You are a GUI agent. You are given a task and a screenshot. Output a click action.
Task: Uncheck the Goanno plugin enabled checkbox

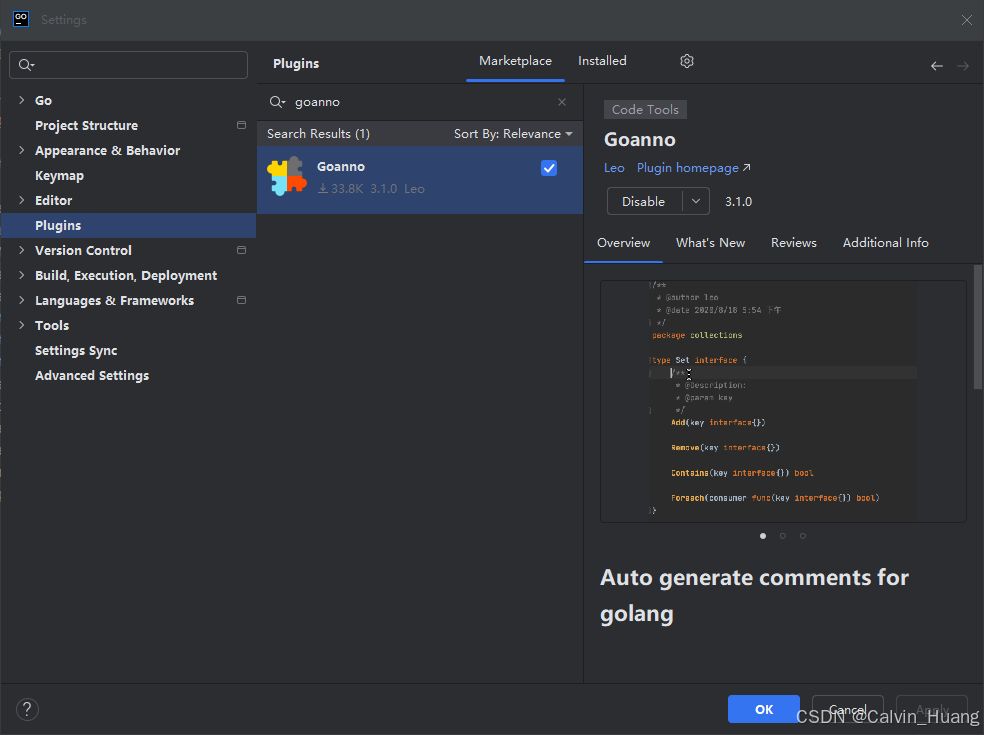(x=548, y=168)
